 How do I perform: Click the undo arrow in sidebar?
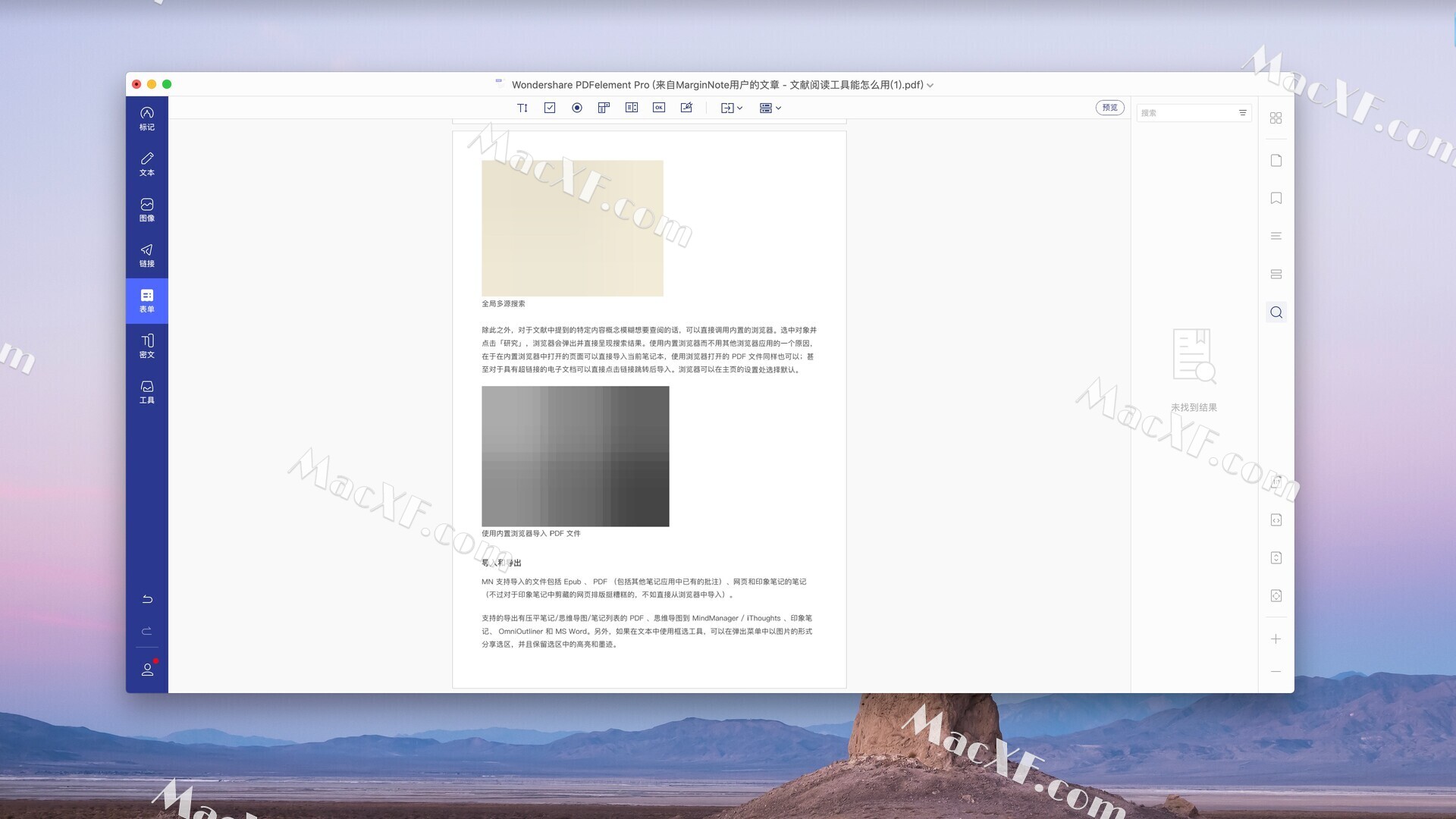pyautogui.click(x=147, y=599)
